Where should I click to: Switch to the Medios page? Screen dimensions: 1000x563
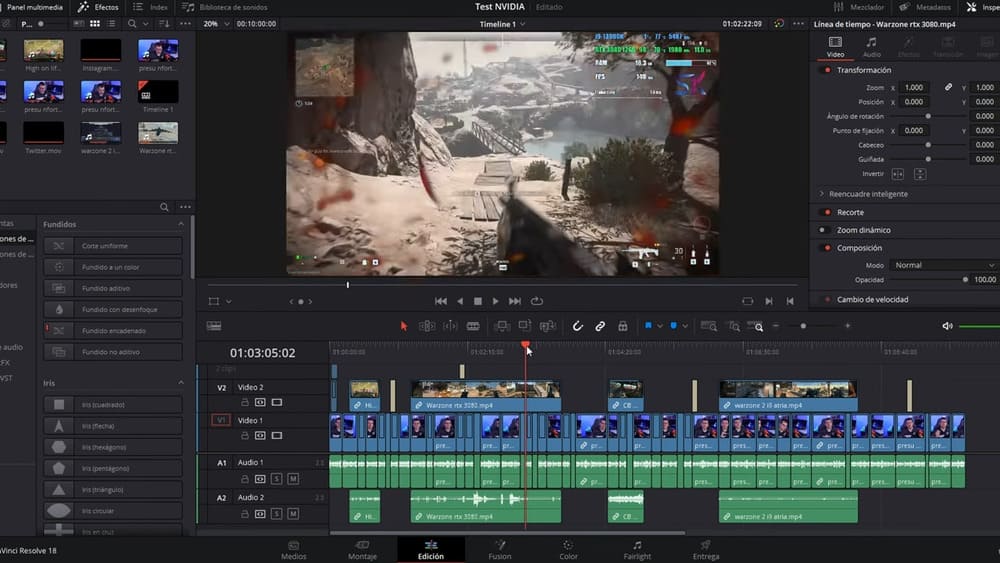pos(293,550)
